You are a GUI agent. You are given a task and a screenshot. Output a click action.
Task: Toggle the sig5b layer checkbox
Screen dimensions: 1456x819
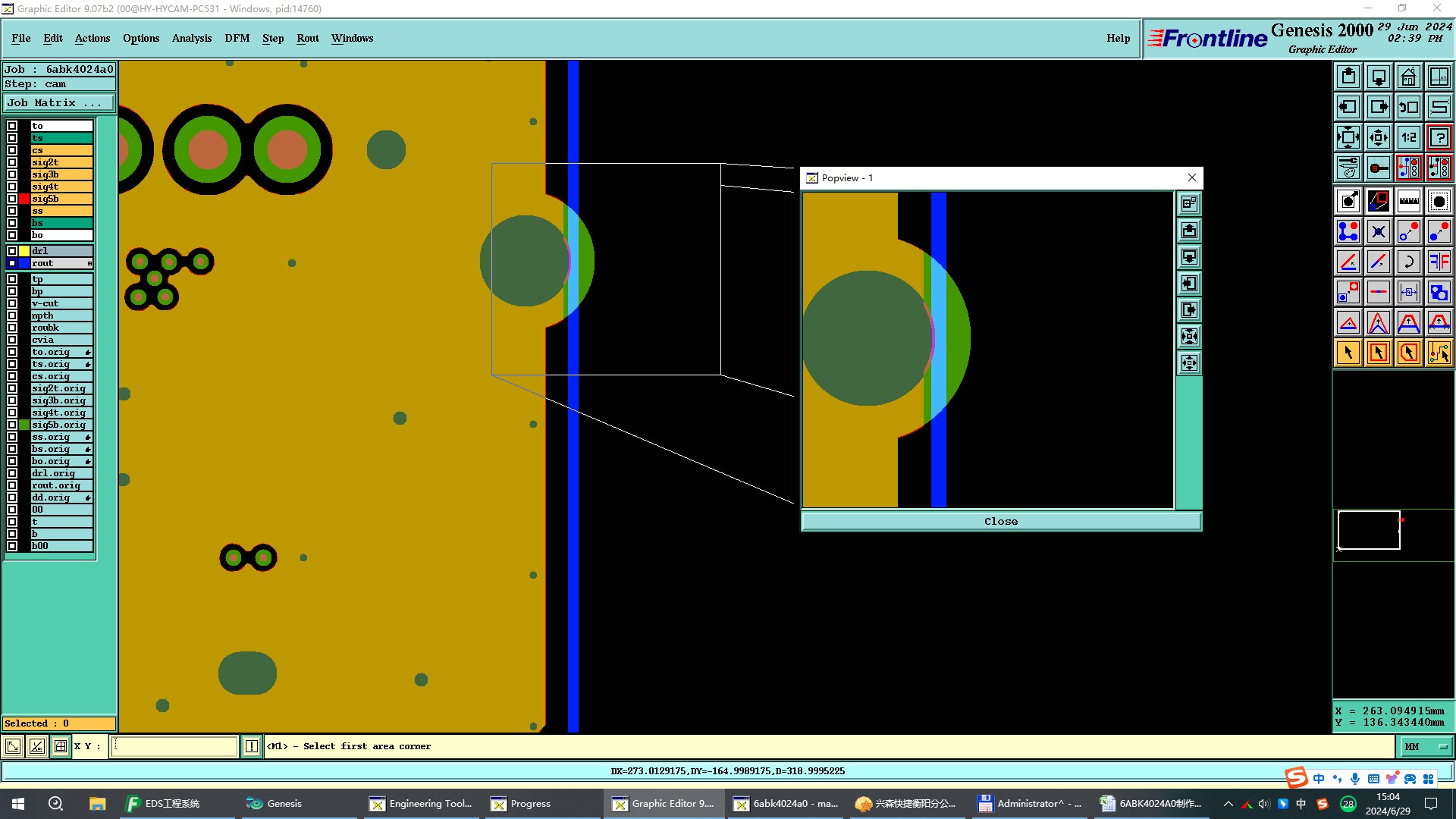click(x=12, y=199)
